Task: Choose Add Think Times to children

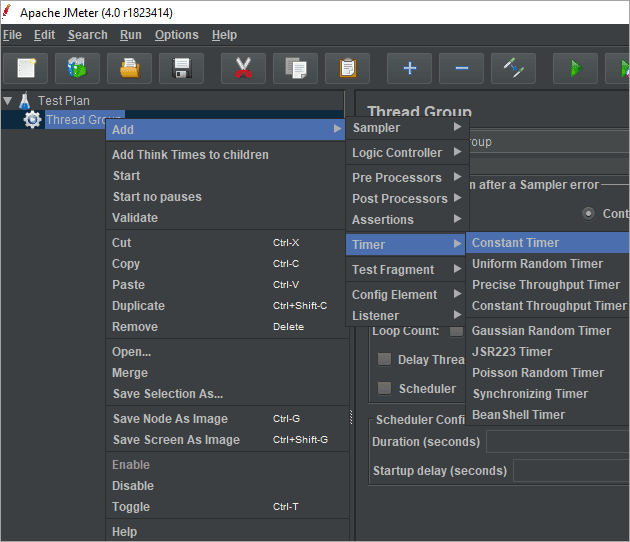Action: [227, 154]
